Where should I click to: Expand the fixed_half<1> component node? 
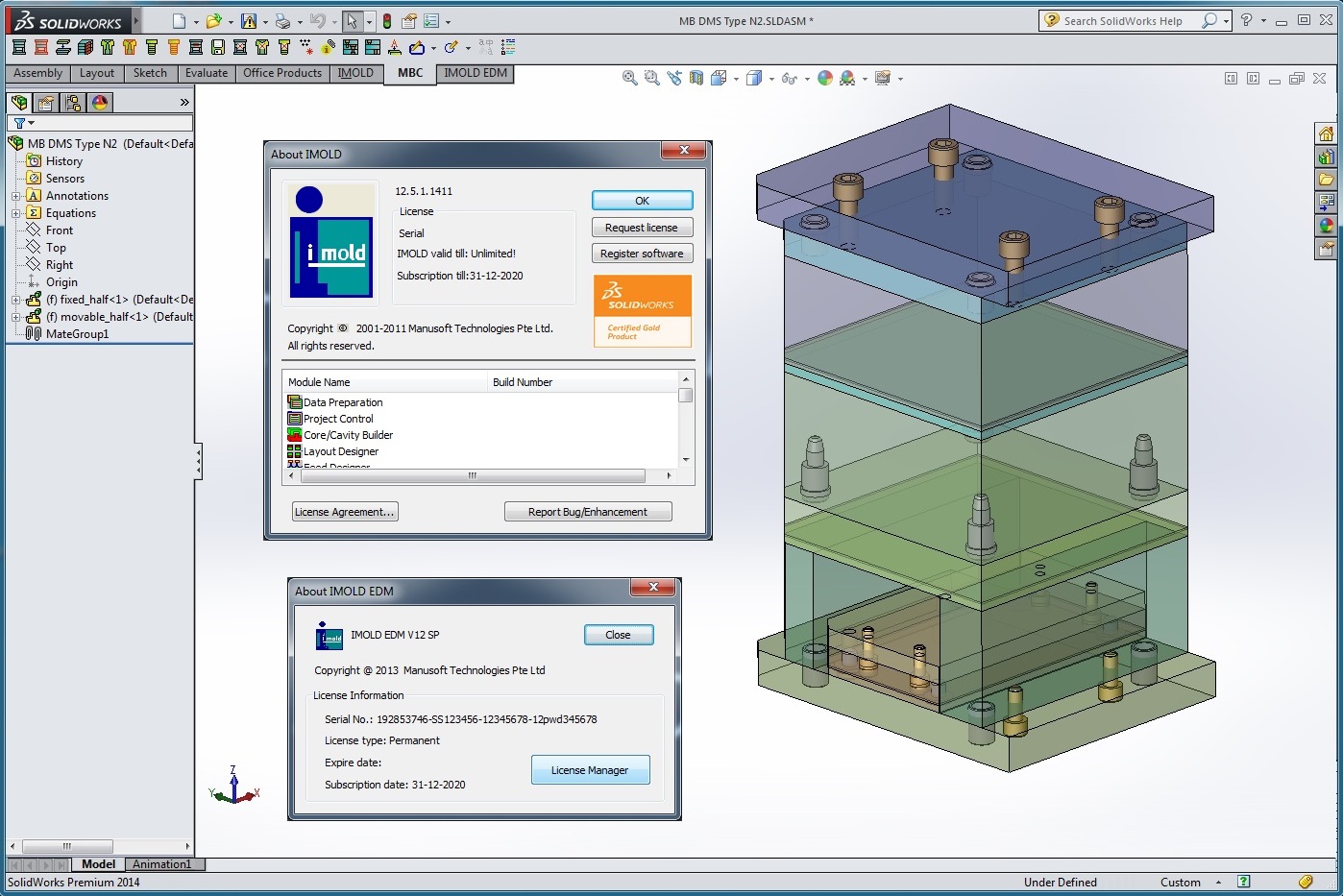click(x=15, y=300)
